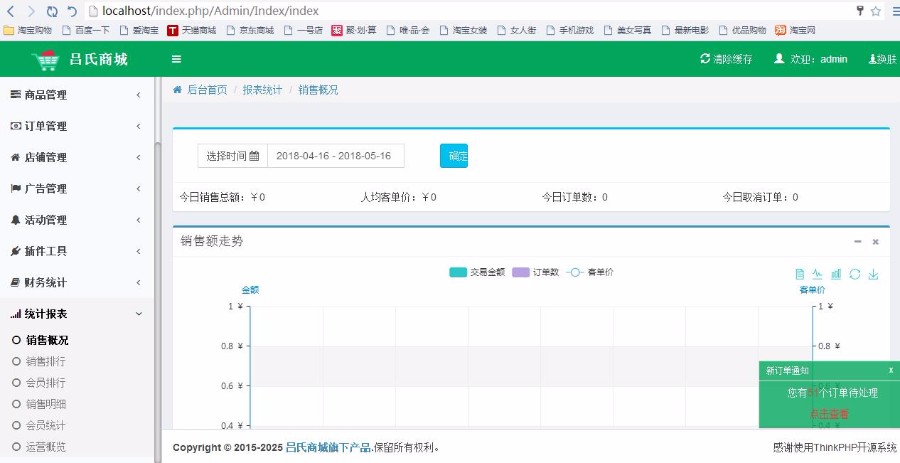
Task: Expand the 商品管理 menu
Action: click(x=77, y=95)
